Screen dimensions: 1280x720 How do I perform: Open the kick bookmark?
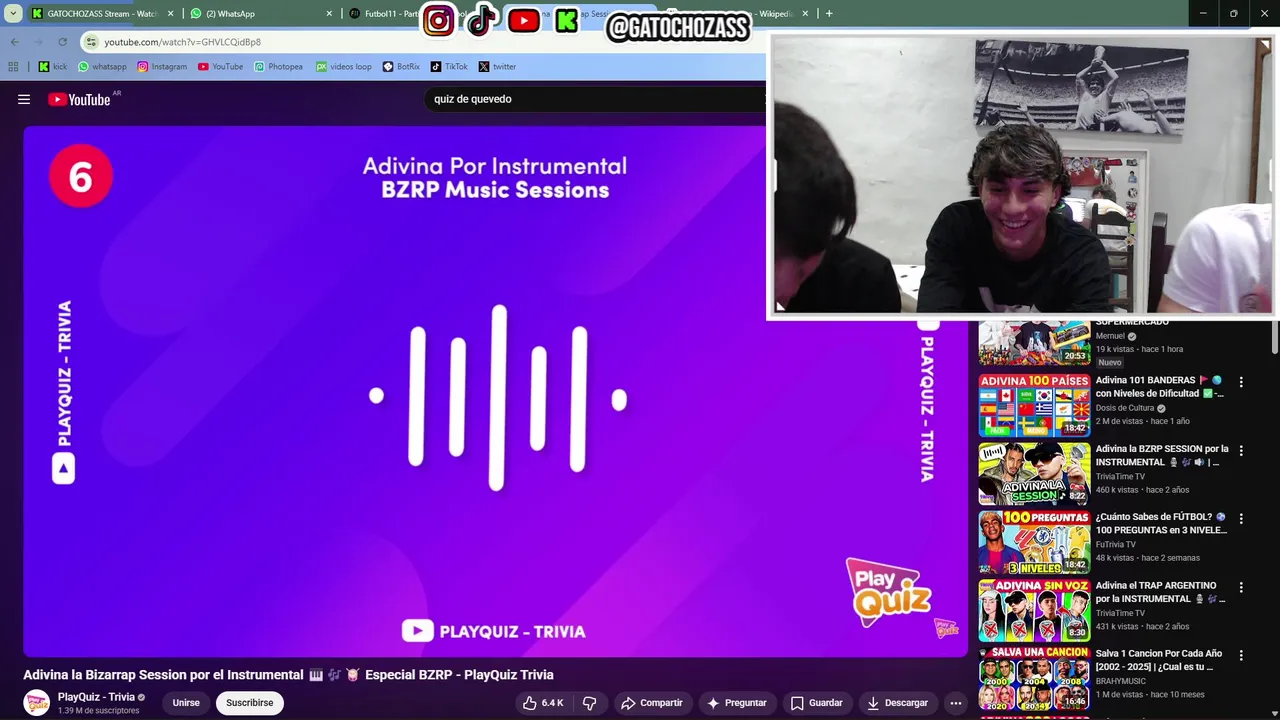53,67
